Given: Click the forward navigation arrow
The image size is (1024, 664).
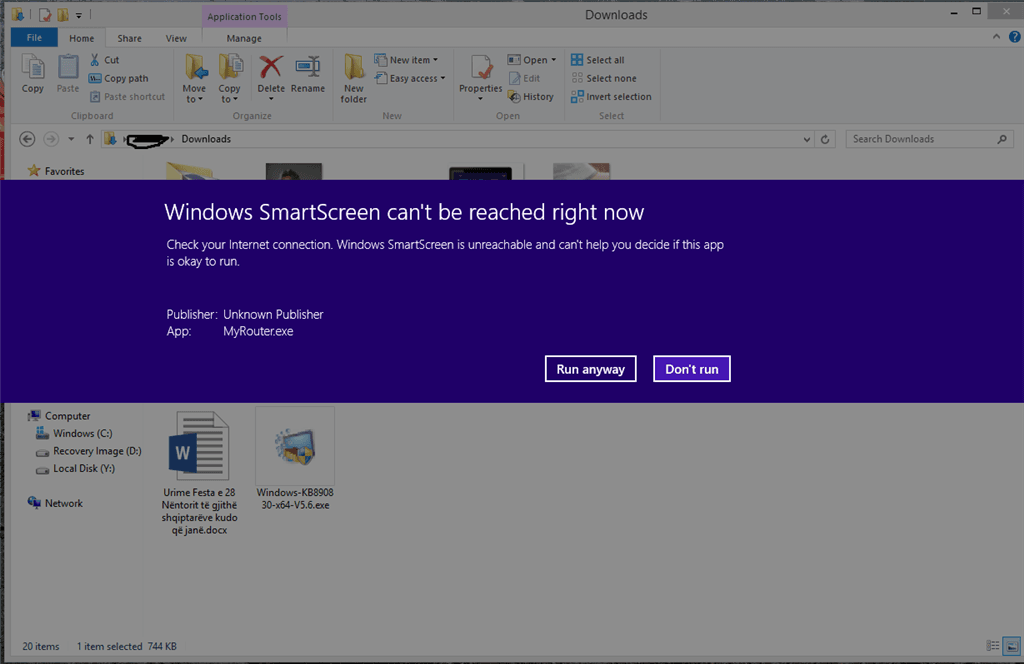Looking at the screenshot, I should [50, 139].
